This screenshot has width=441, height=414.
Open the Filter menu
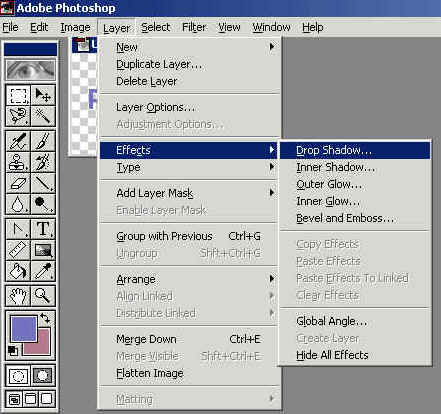pos(194,27)
